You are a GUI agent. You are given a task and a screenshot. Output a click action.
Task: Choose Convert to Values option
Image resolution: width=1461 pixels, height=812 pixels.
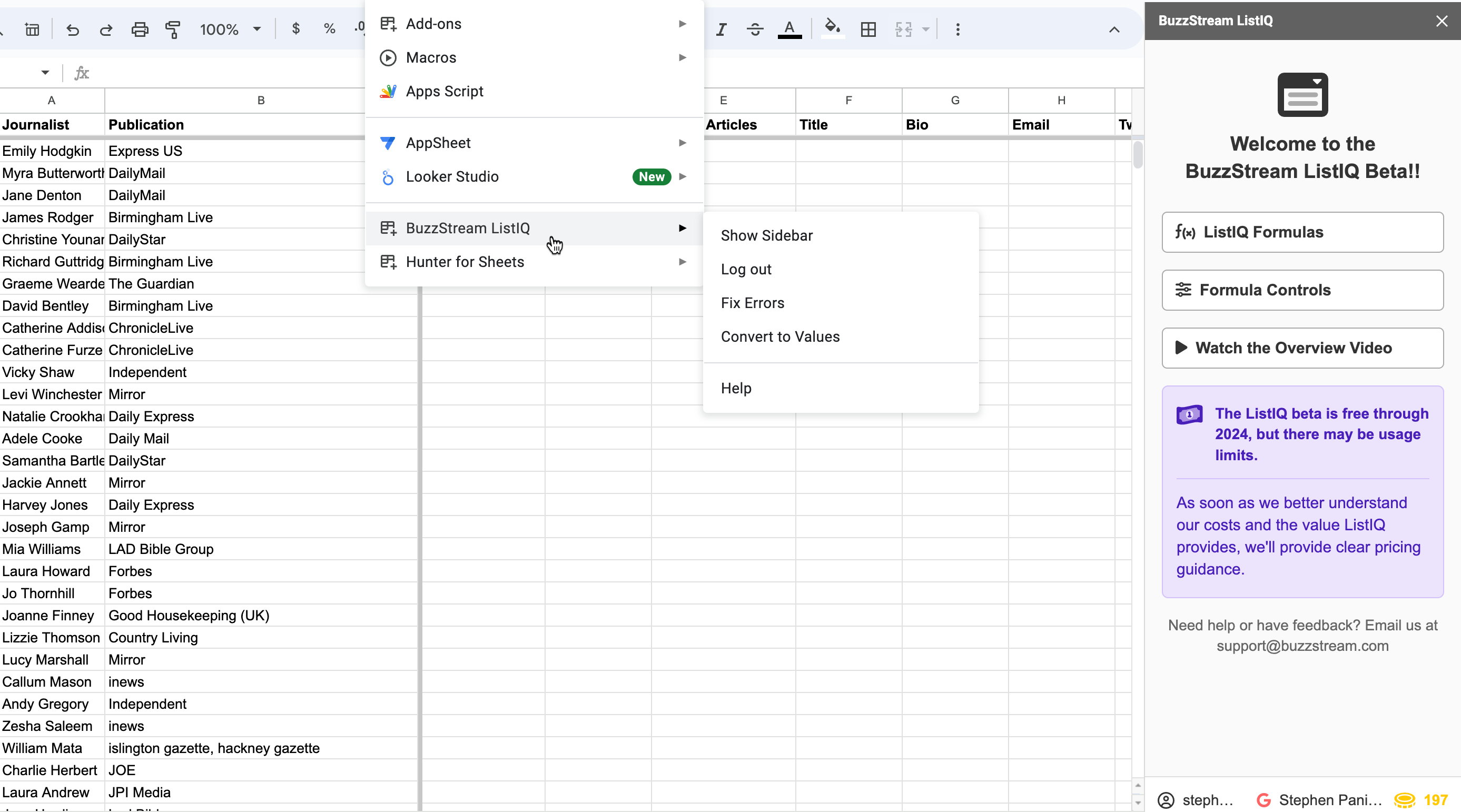(x=780, y=336)
